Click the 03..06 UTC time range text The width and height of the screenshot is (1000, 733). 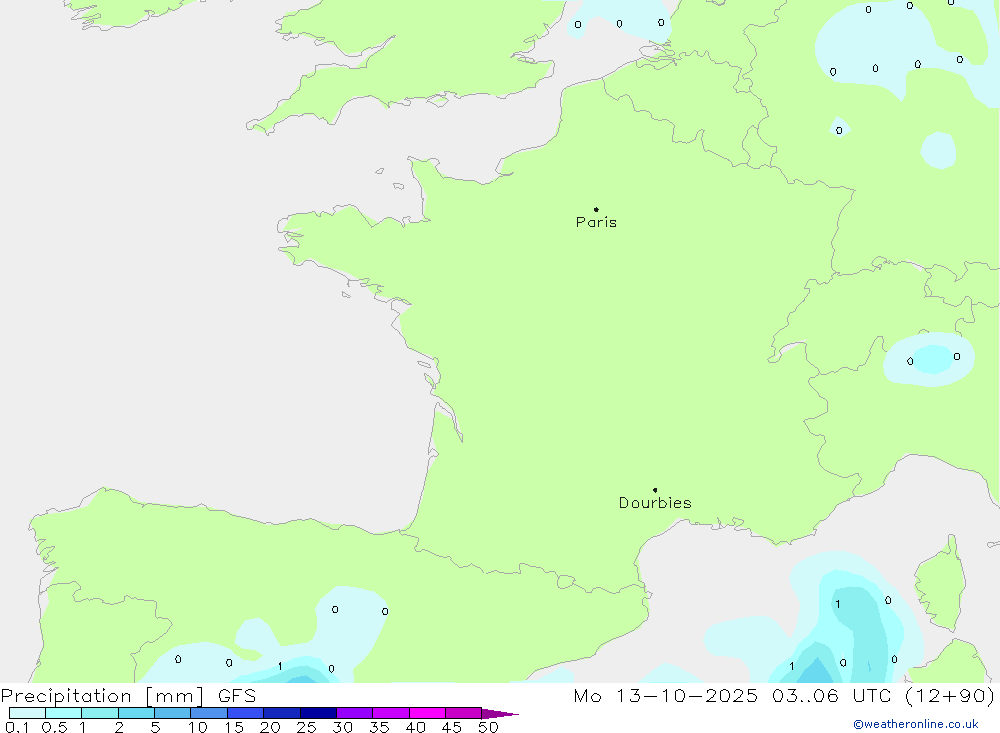pyautogui.click(x=831, y=696)
